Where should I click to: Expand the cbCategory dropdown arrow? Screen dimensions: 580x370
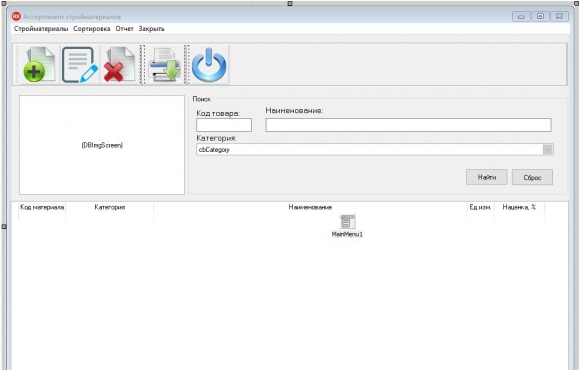coord(547,149)
